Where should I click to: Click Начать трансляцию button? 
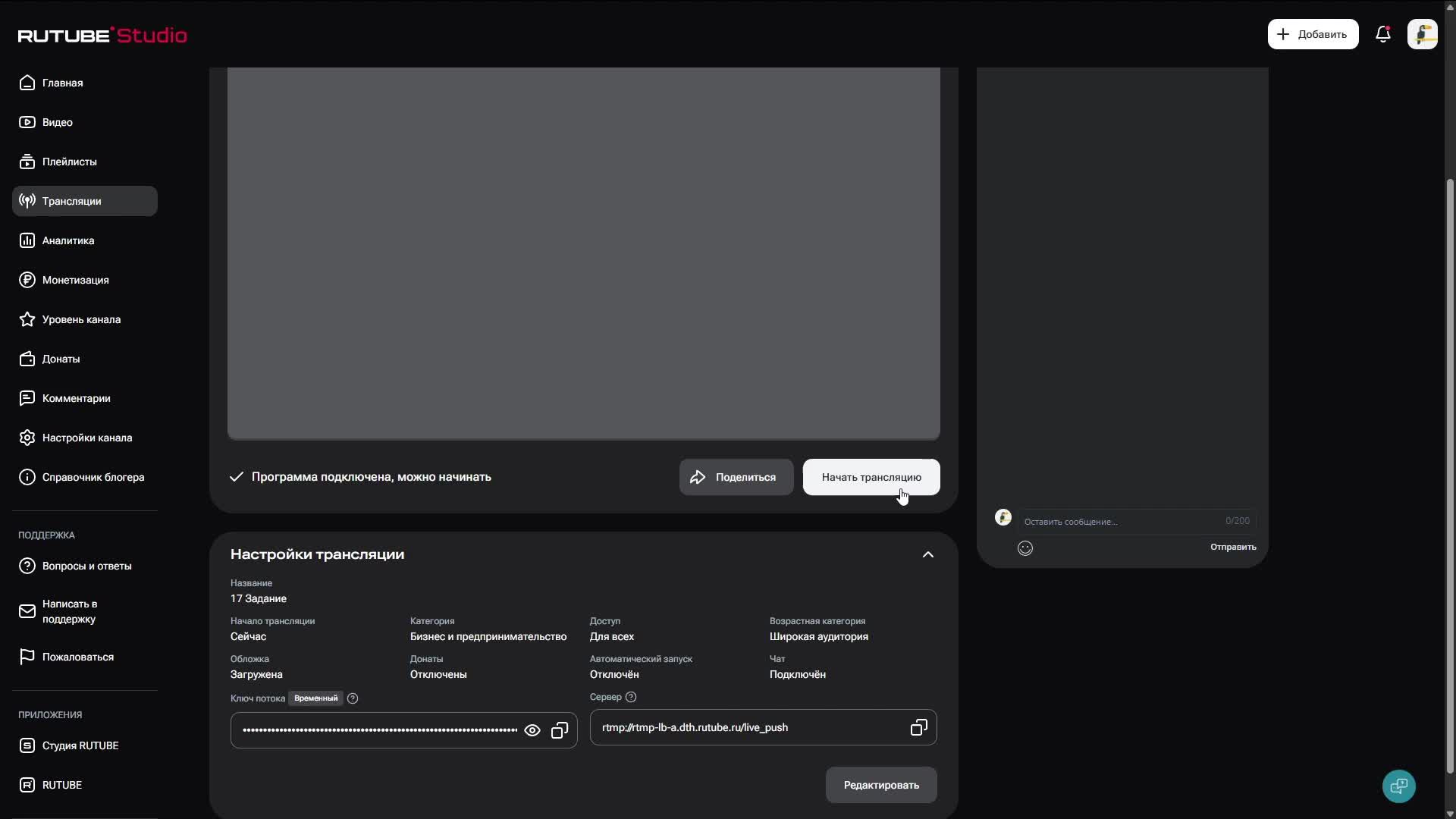click(871, 477)
